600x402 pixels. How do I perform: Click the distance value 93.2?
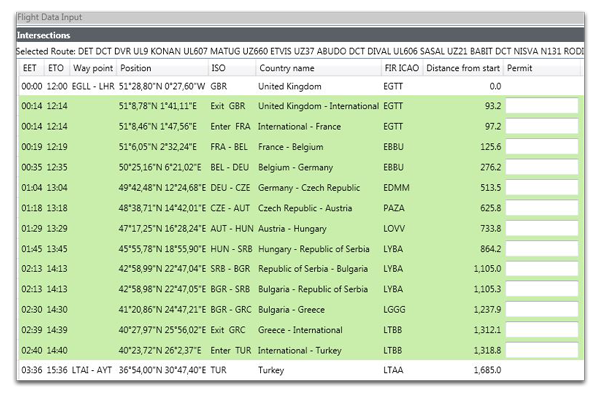[x=493, y=106]
